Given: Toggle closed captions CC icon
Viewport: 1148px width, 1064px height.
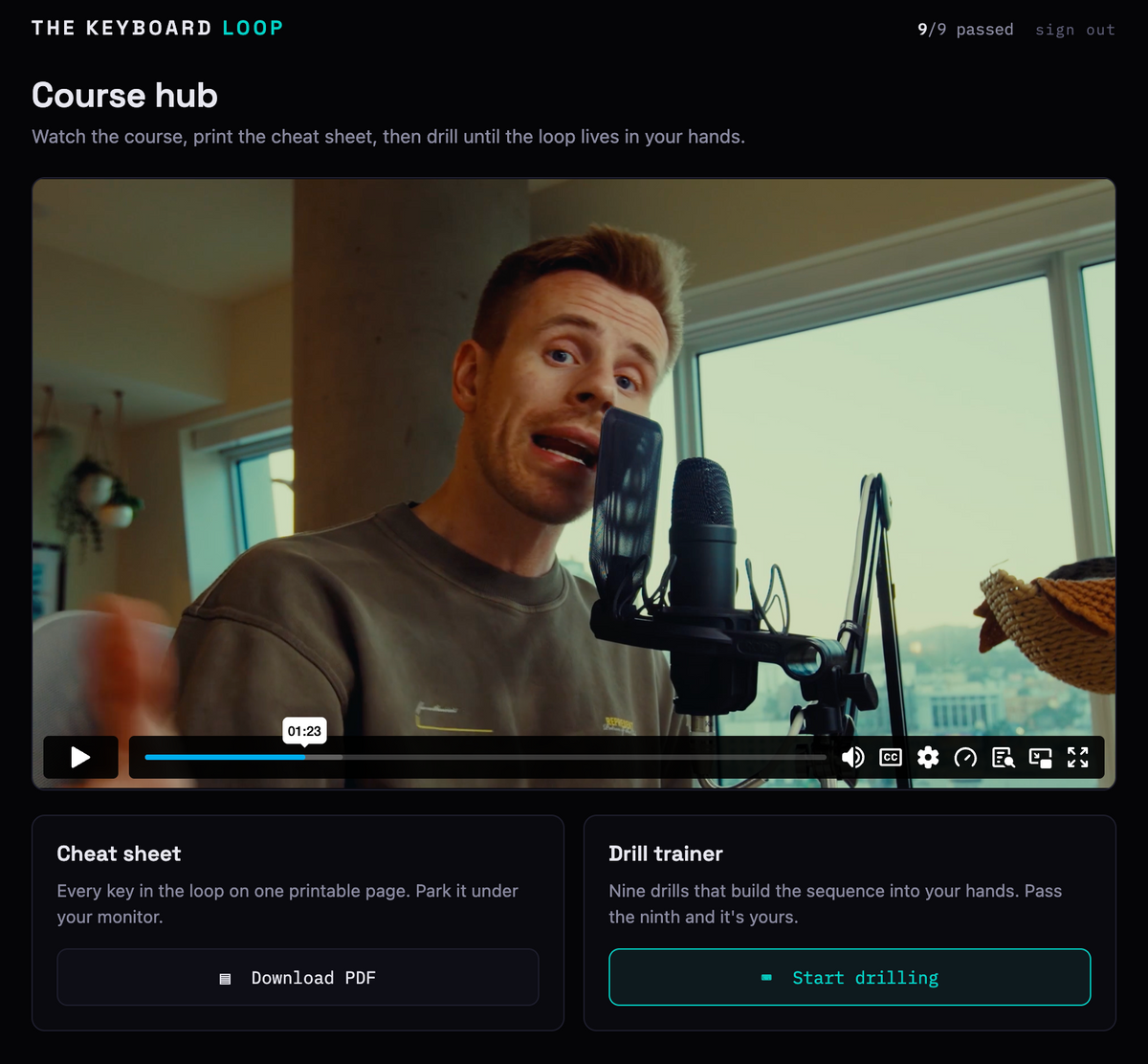Looking at the screenshot, I should point(891,757).
